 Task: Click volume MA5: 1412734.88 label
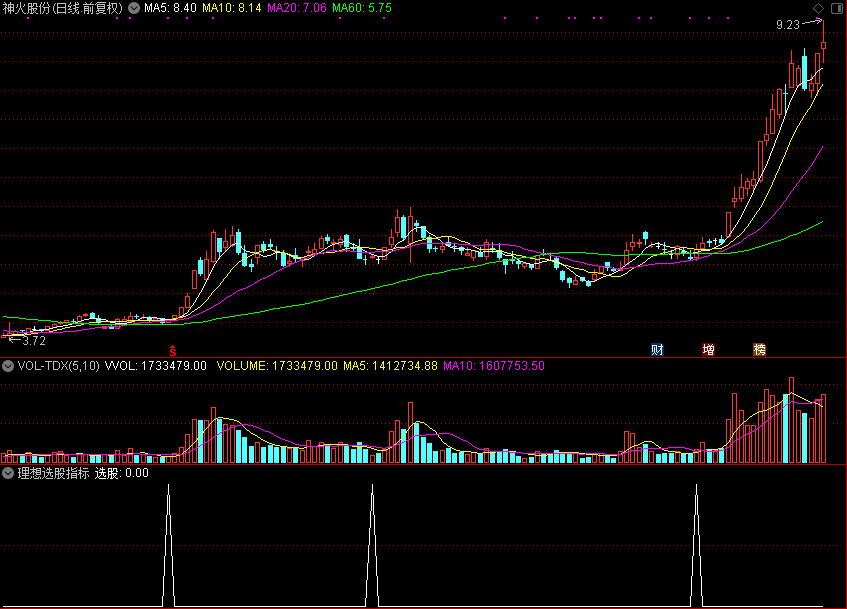tap(391, 366)
